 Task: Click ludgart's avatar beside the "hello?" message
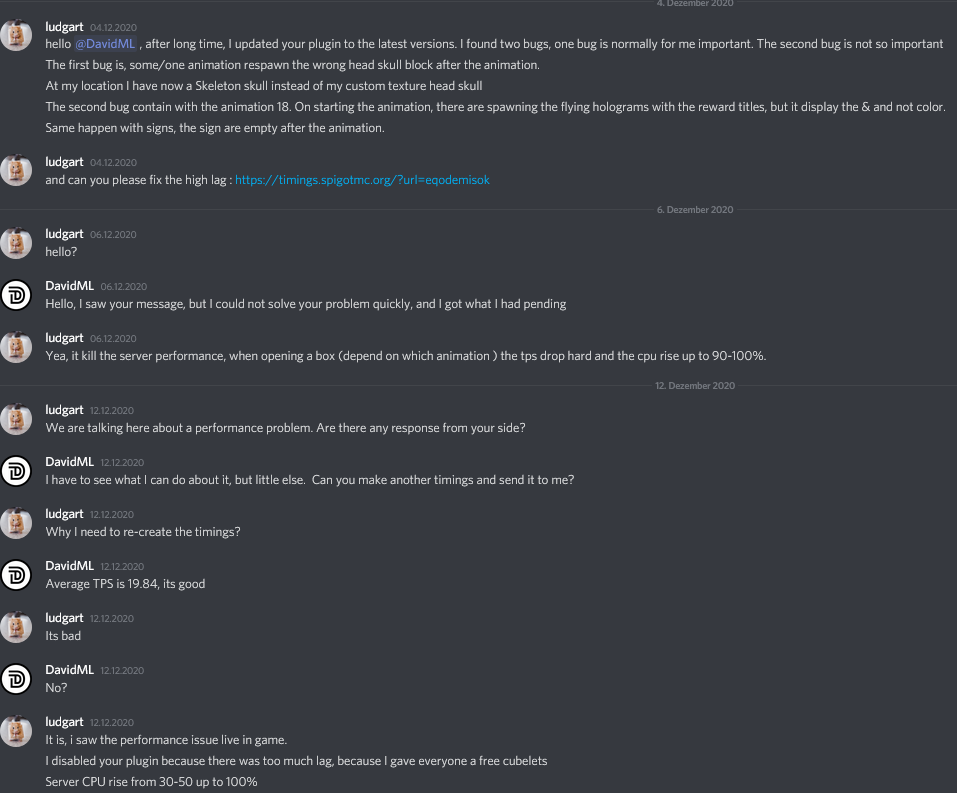coord(16,242)
